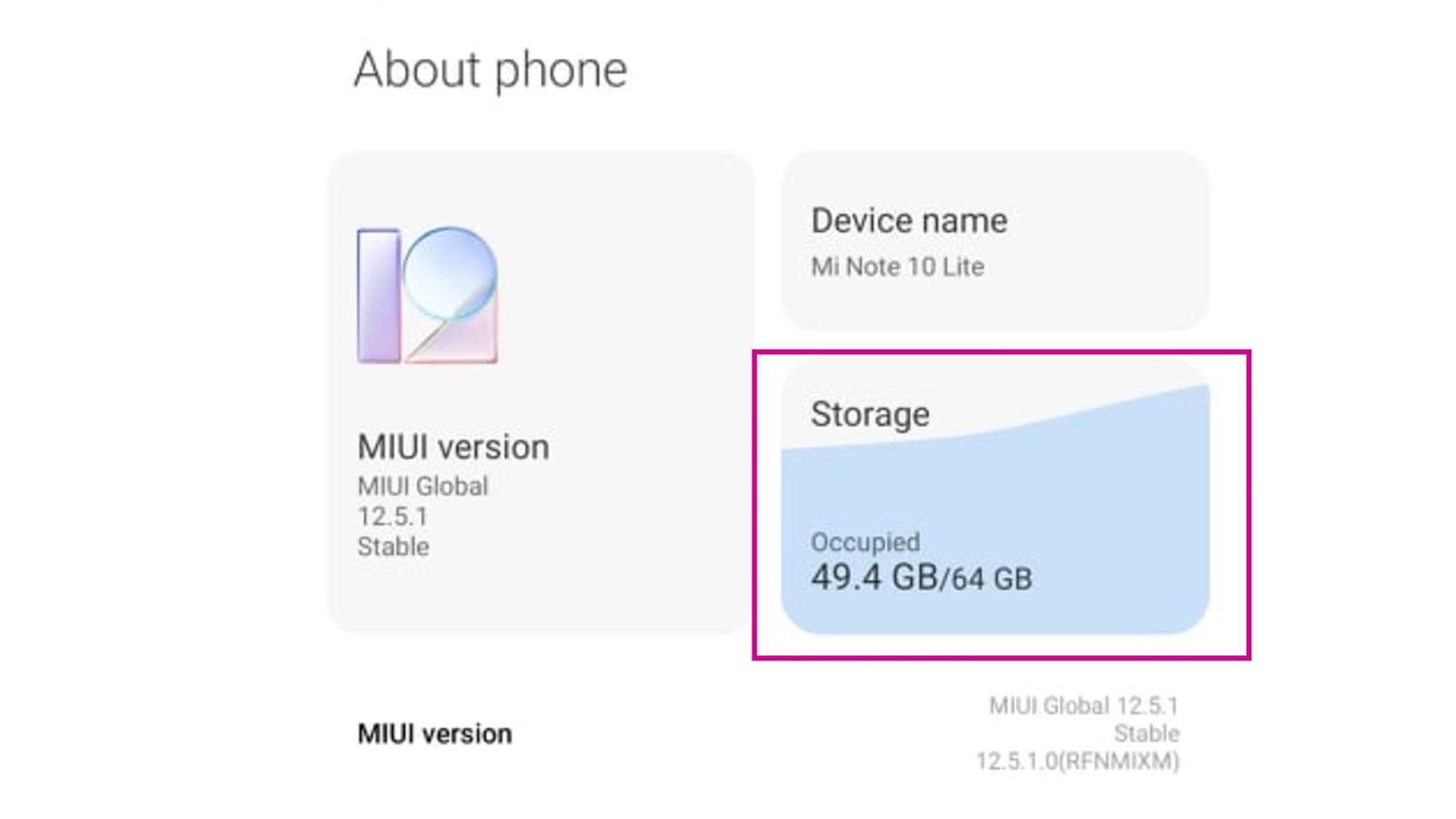Click the blue circle in MIUI logo
1456x819 pixels.
(x=450, y=271)
